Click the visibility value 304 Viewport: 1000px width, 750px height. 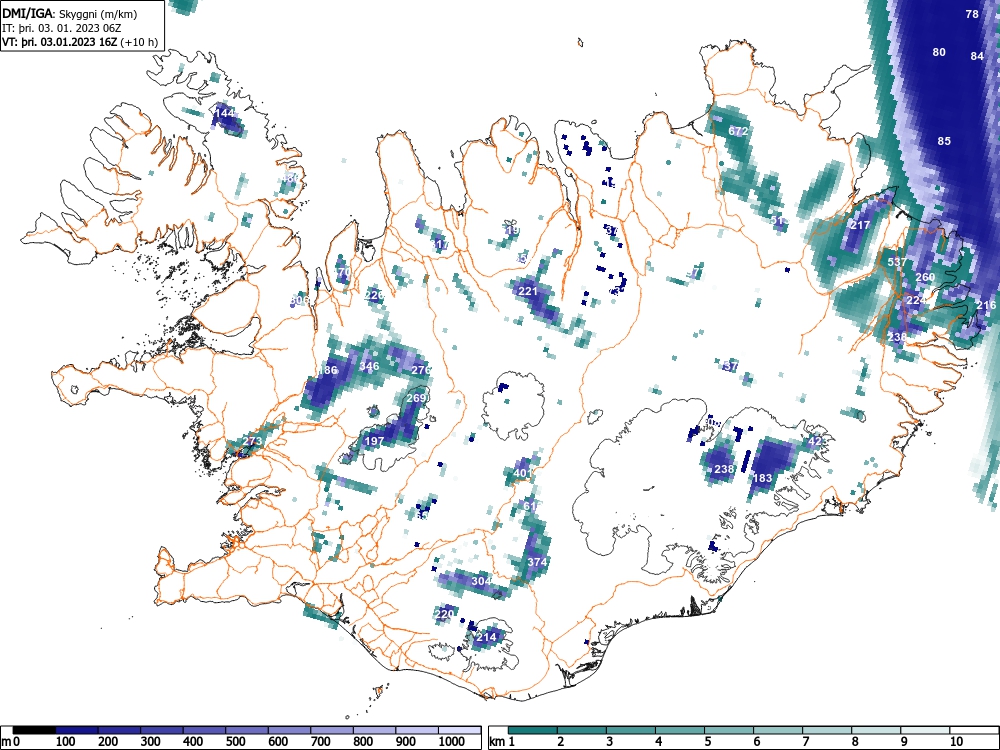[482, 581]
